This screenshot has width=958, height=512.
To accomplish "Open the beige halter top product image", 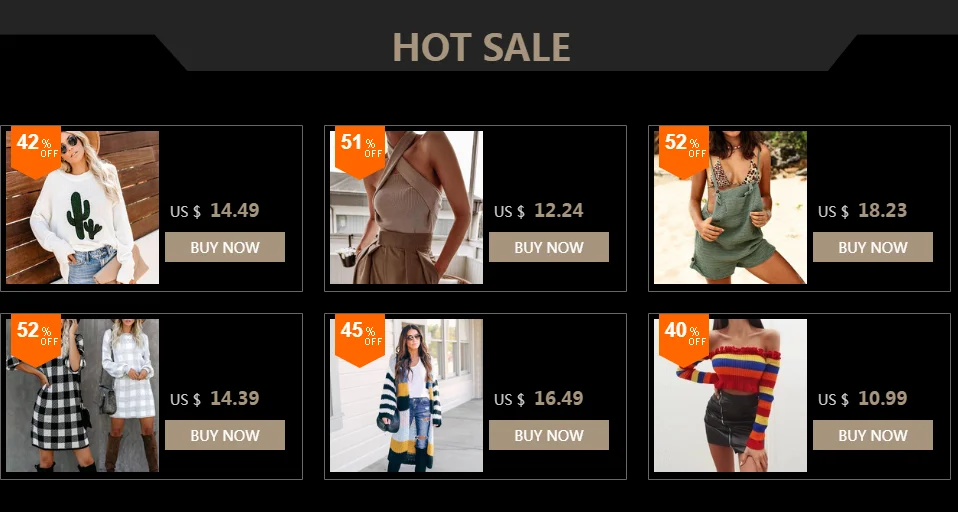I will 406,207.
